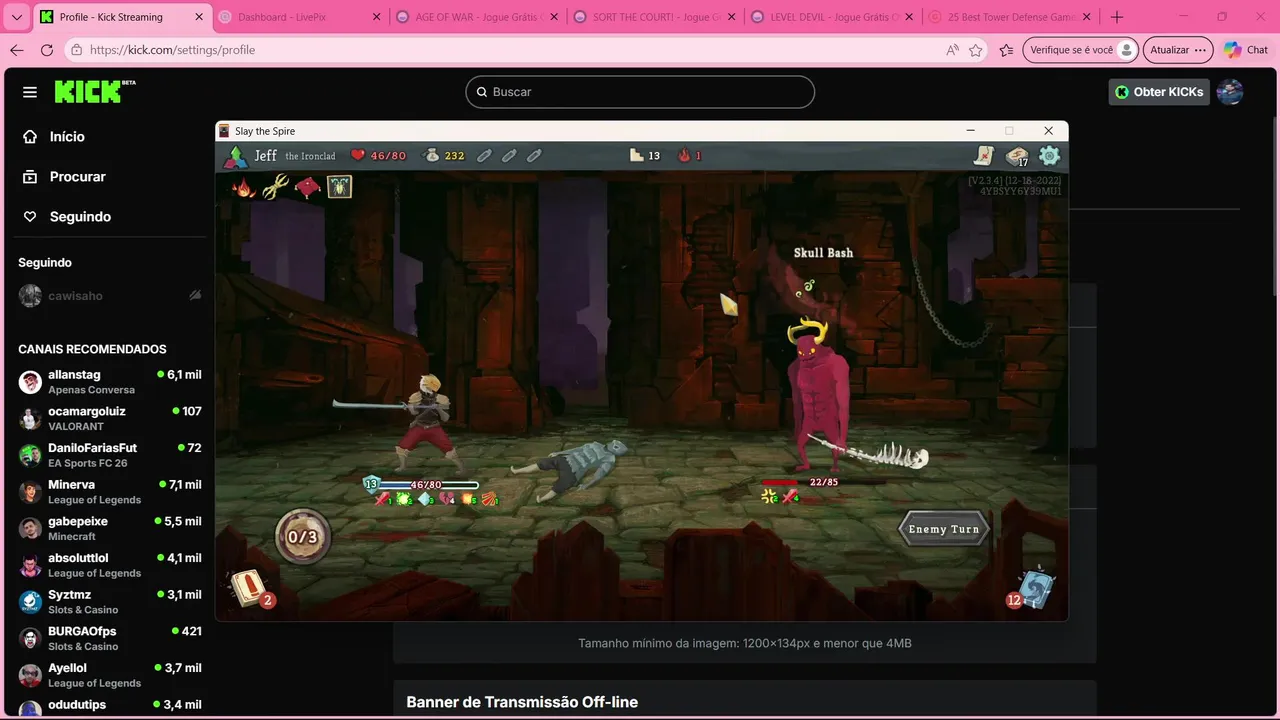Select the third empty potion slot
The image size is (1280, 720).
coord(534,155)
